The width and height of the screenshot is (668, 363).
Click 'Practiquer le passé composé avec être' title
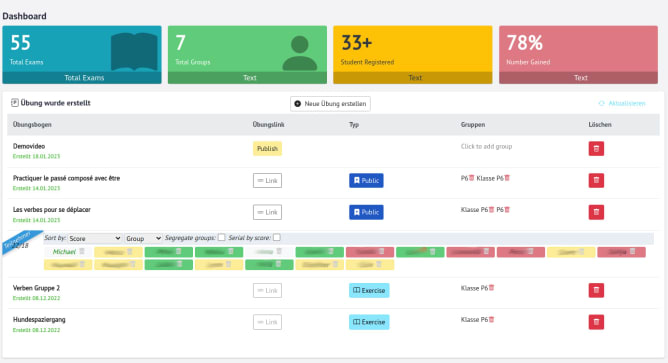[66, 178]
